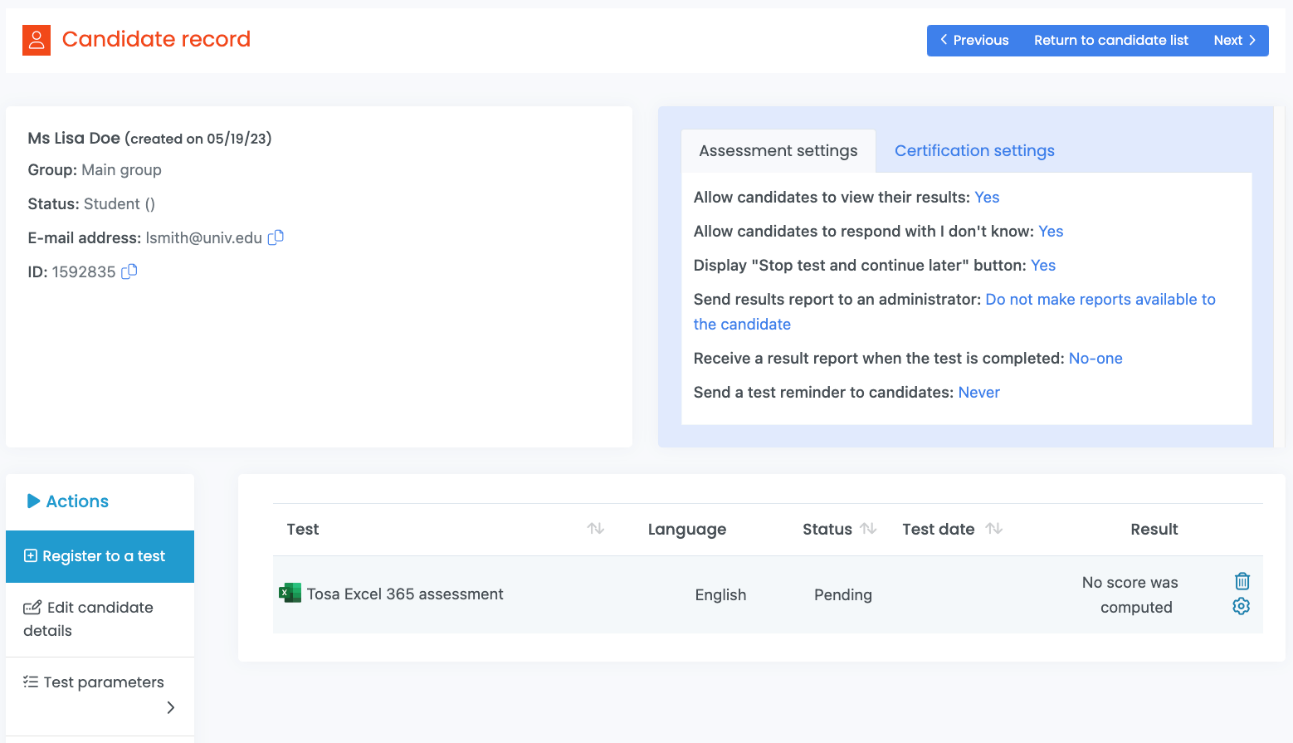The height and width of the screenshot is (743, 1293).
Task: Click the Result column header
Action: coord(1155,529)
